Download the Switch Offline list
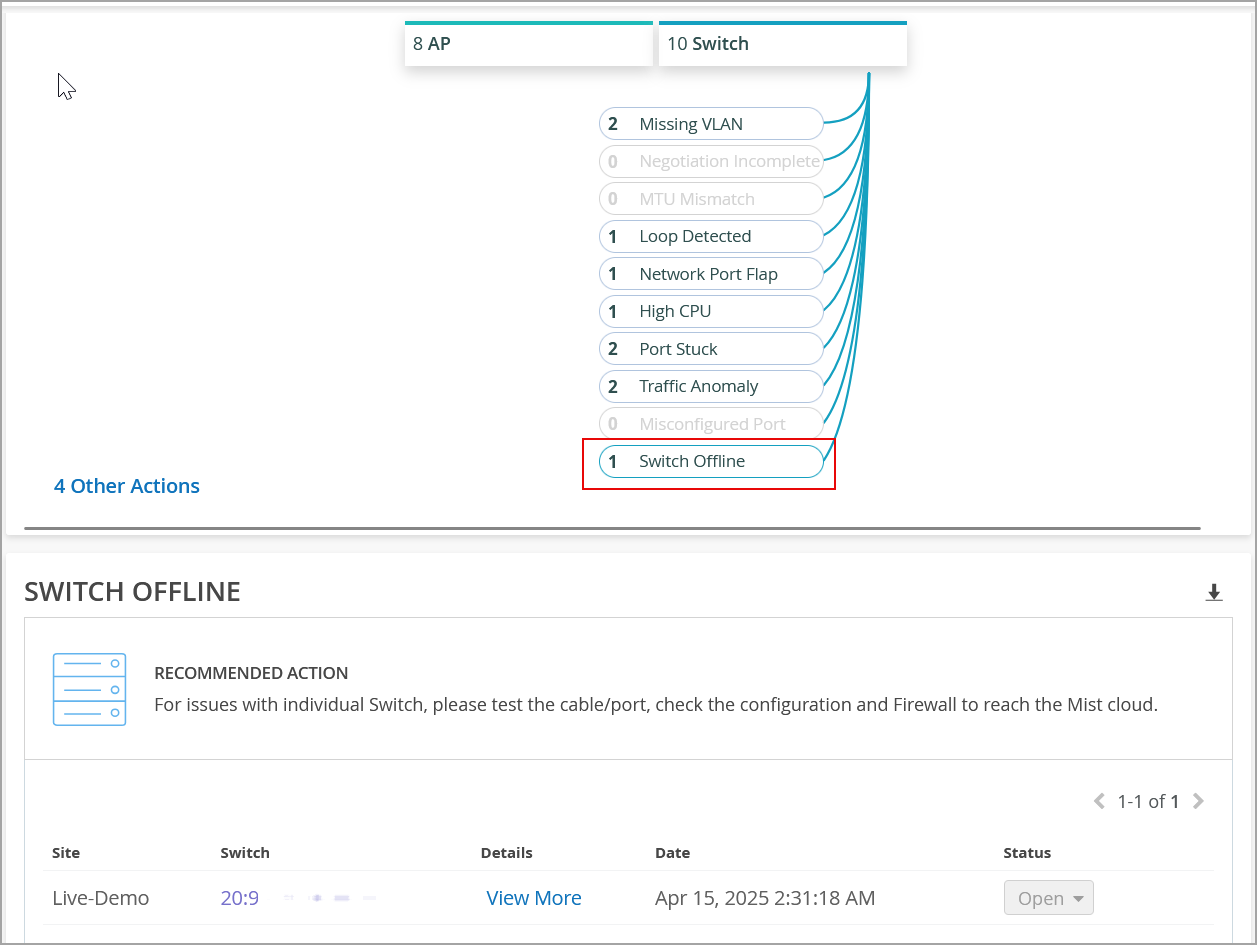Viewport: 1257px width, 945px height. 1214,593
